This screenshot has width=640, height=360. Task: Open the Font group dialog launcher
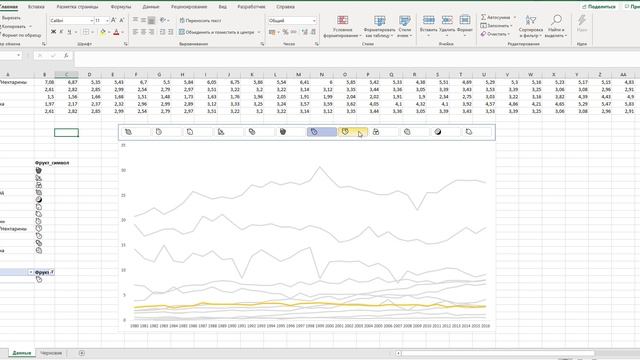point(126,44)
